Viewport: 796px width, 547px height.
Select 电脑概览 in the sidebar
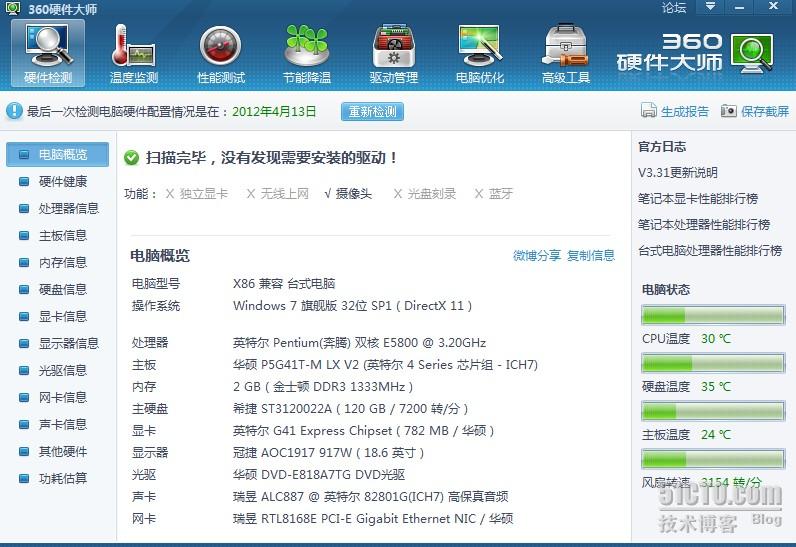tap(57, 154)
